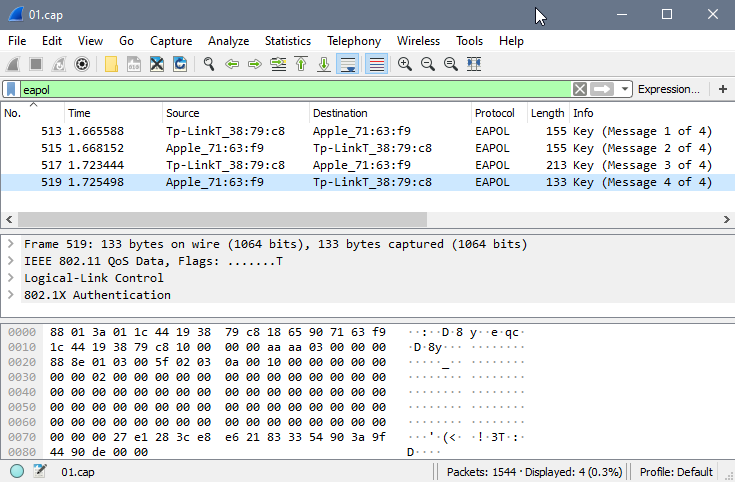
Task: Clear the display filter with X button
Action: (580, 89)
